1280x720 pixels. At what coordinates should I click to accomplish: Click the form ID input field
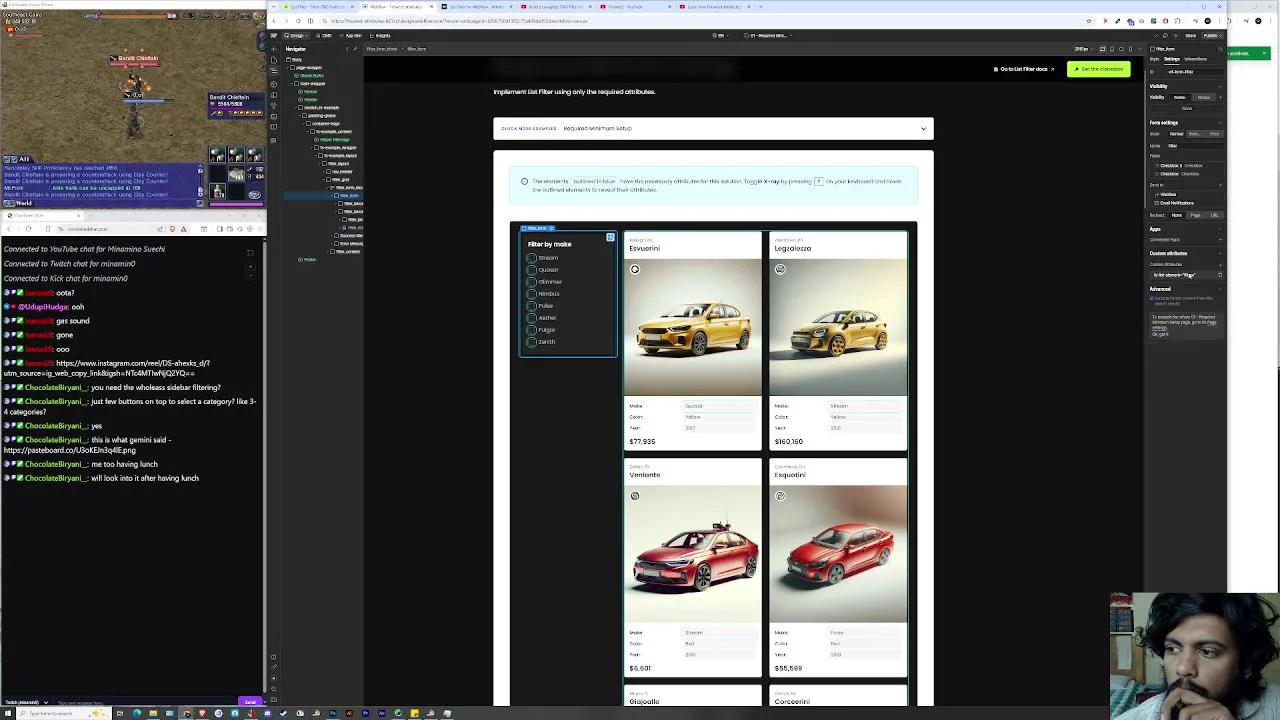click(x=1196, y=71)
